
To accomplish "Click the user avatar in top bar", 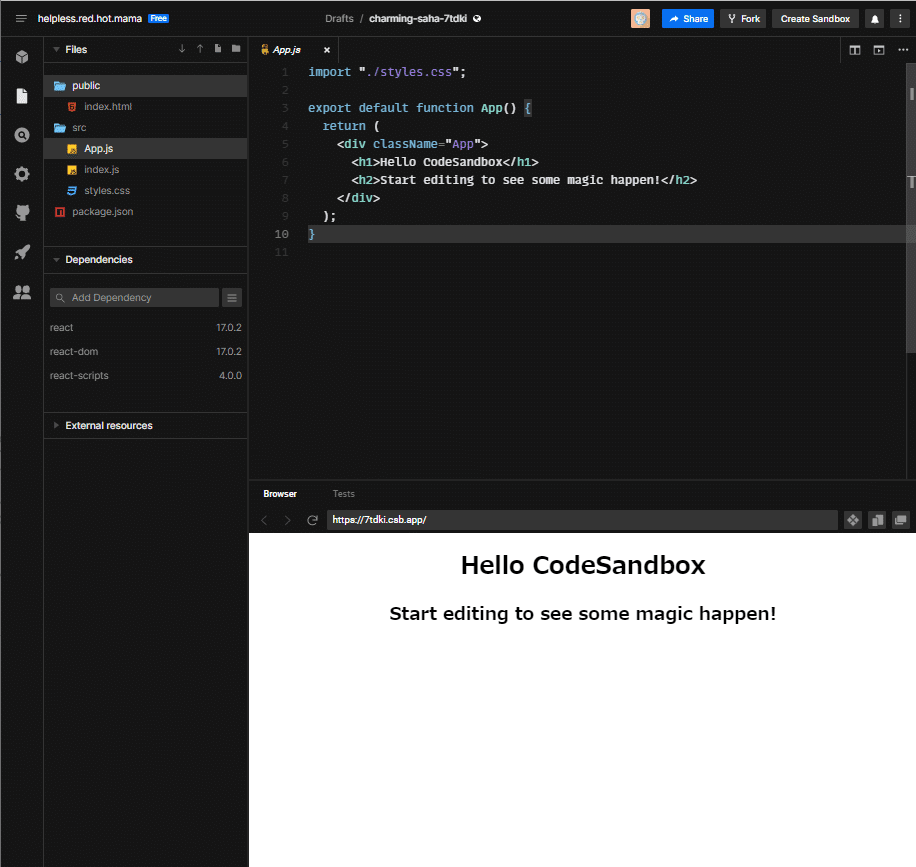I will coord(640,19).
